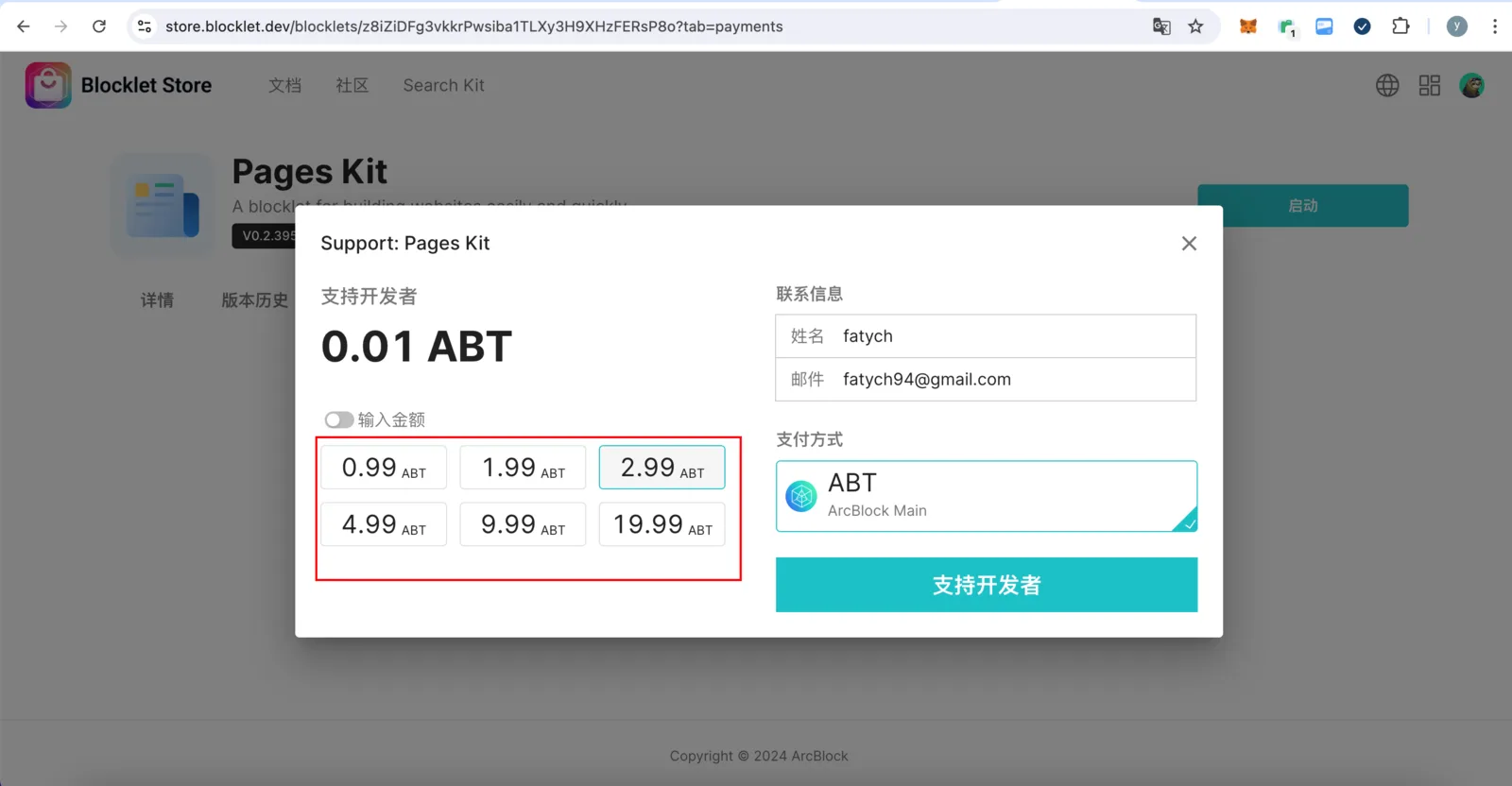
Task: Switch language with the globe icon
Action: [x=1387, y=85]
